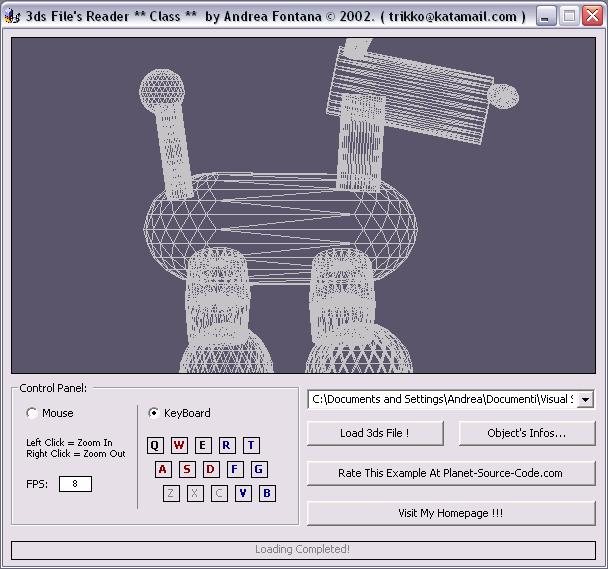Screen dimensions: 608x569
Task: Visit My Homepage button
Action: pos(450,513)
